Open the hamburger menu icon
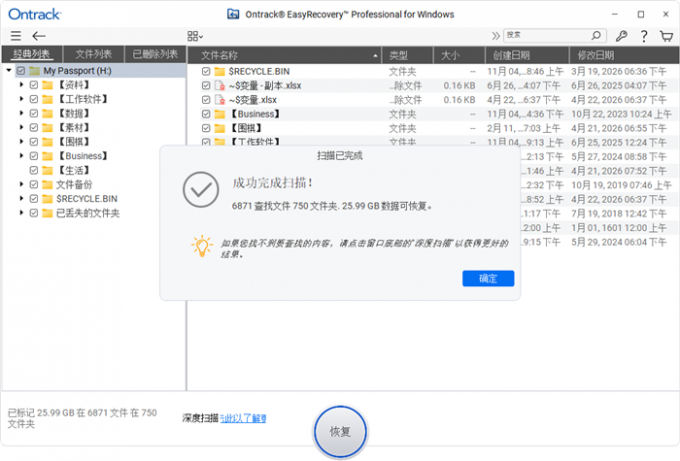680x461 pixels. pyautogui.click(x=16, y=36)
